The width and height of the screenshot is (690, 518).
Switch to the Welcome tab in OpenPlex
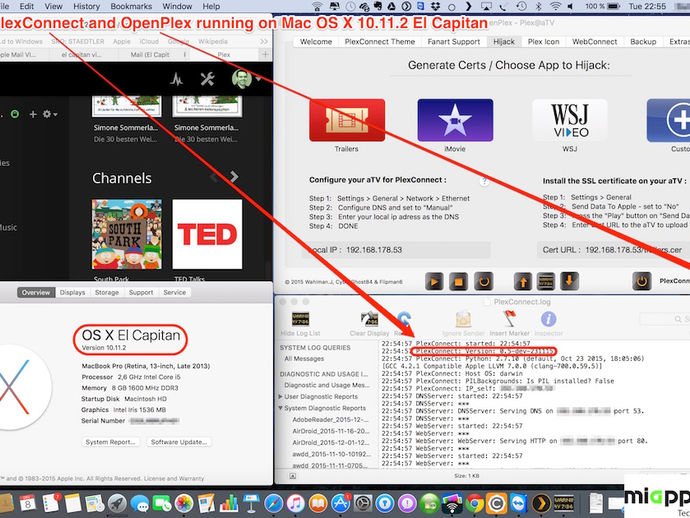[x=316, y=42]
